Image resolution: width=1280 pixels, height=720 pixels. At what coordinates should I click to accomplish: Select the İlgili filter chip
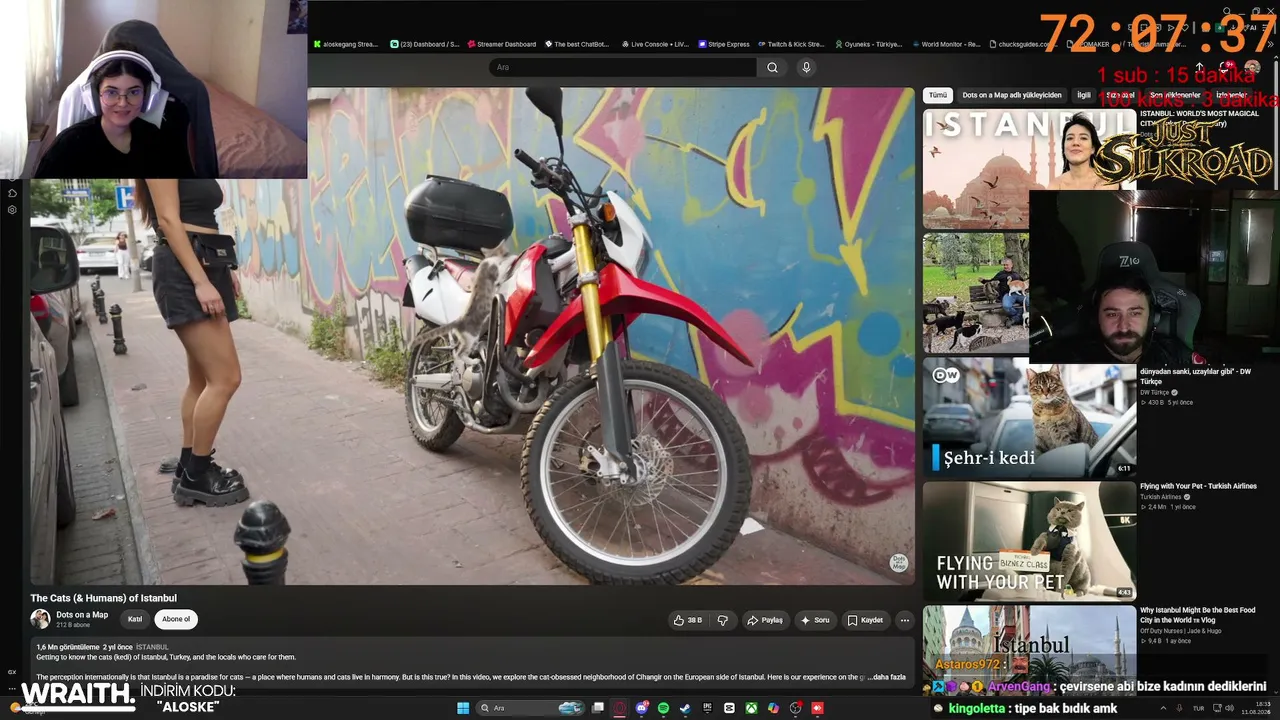point(1084,95)
